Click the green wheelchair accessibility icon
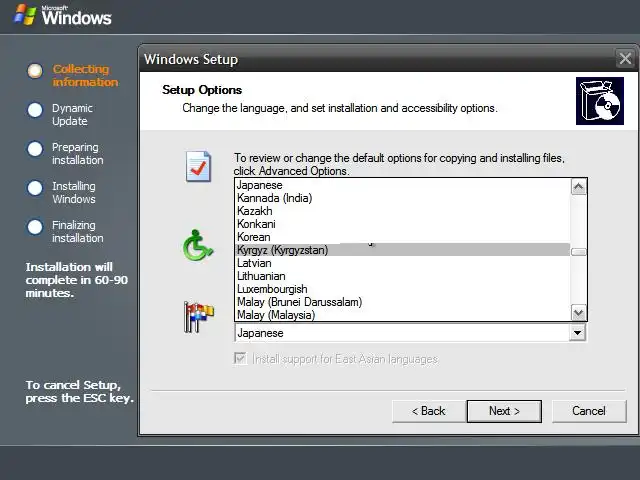 click(x=198, y=245)
